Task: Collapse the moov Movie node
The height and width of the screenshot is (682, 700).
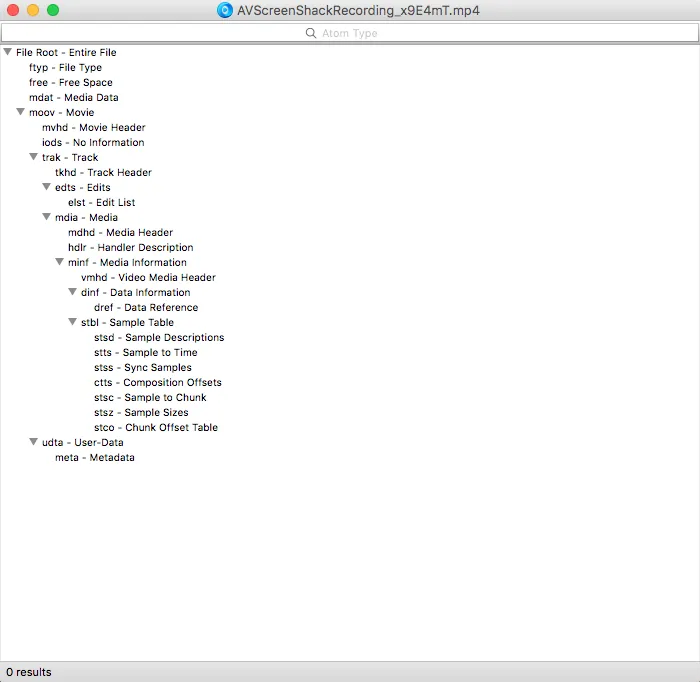Action: pos(21,112)
